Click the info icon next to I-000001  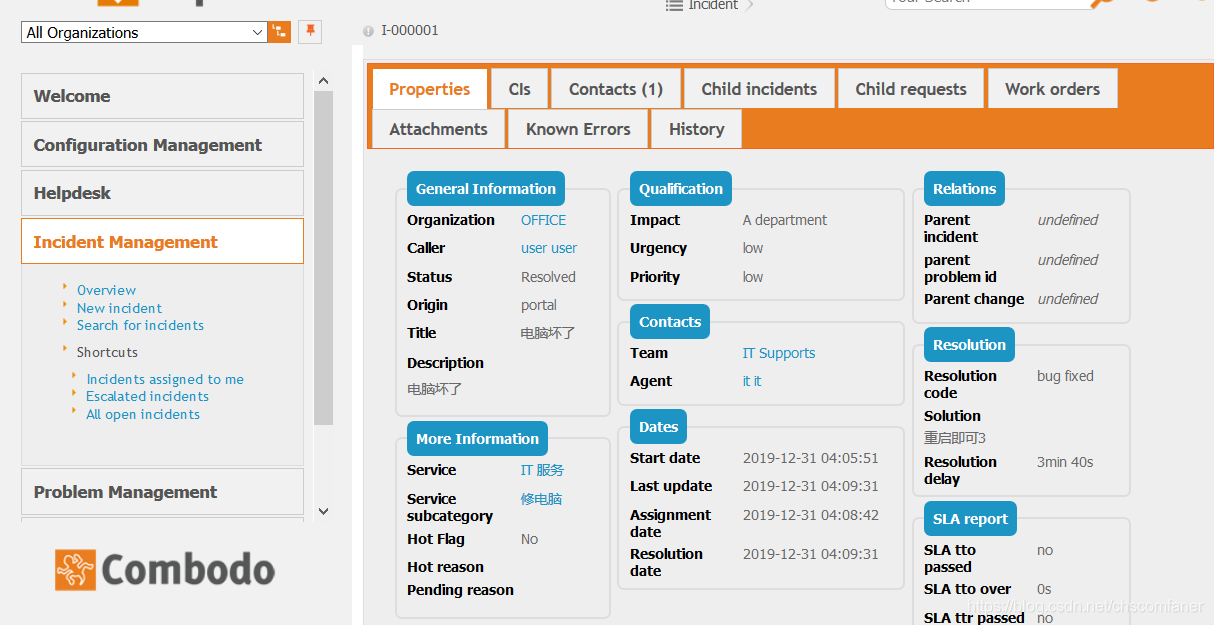coord(368,31)
